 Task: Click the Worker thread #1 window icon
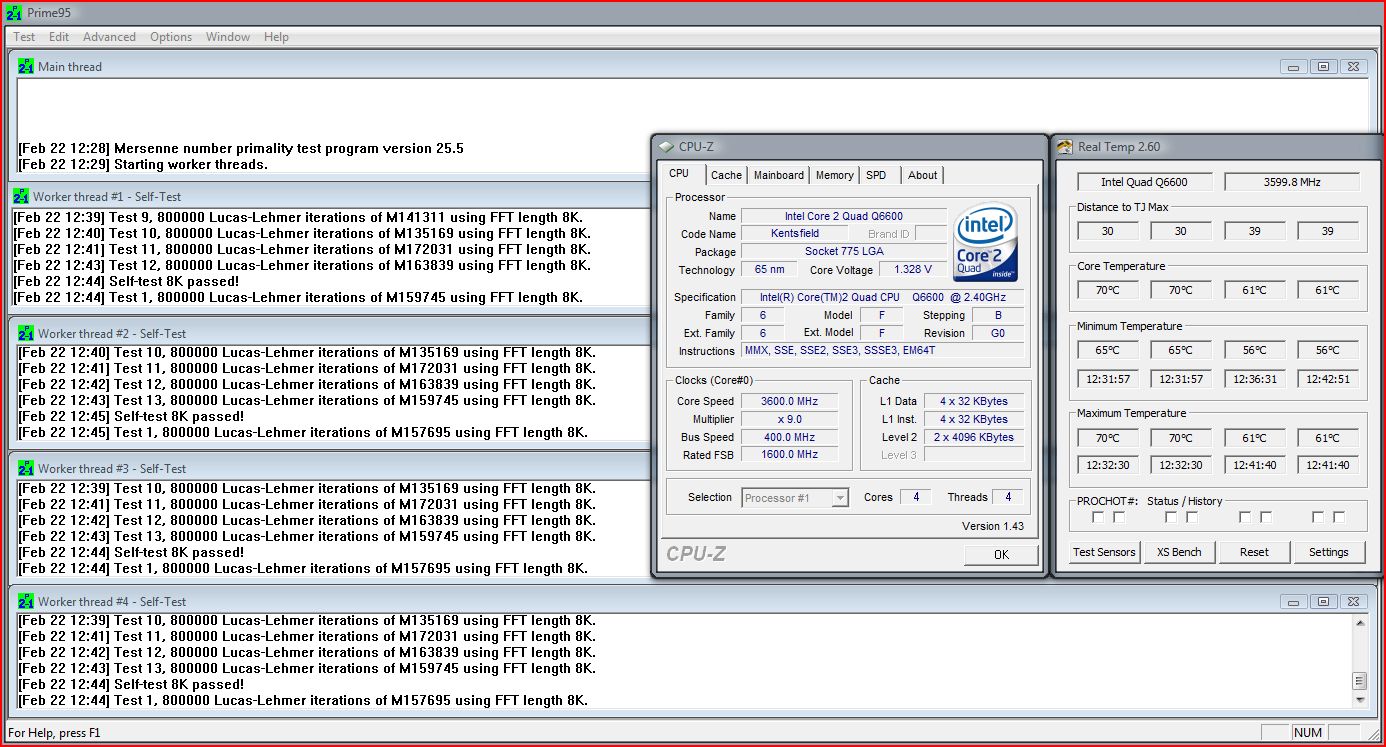[21, 197]
